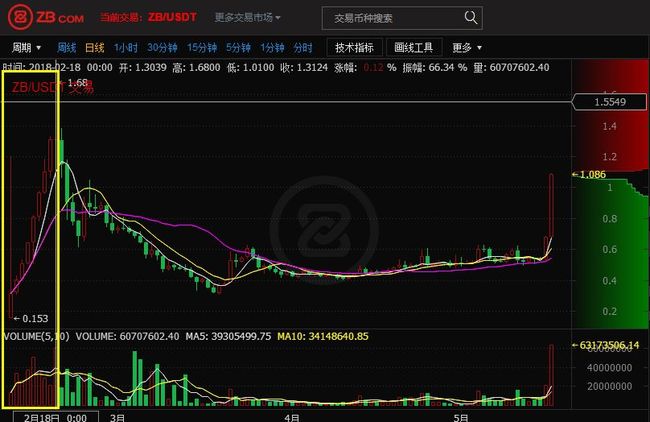Open the 画线工具 drawing tools button

coord(414,48)
